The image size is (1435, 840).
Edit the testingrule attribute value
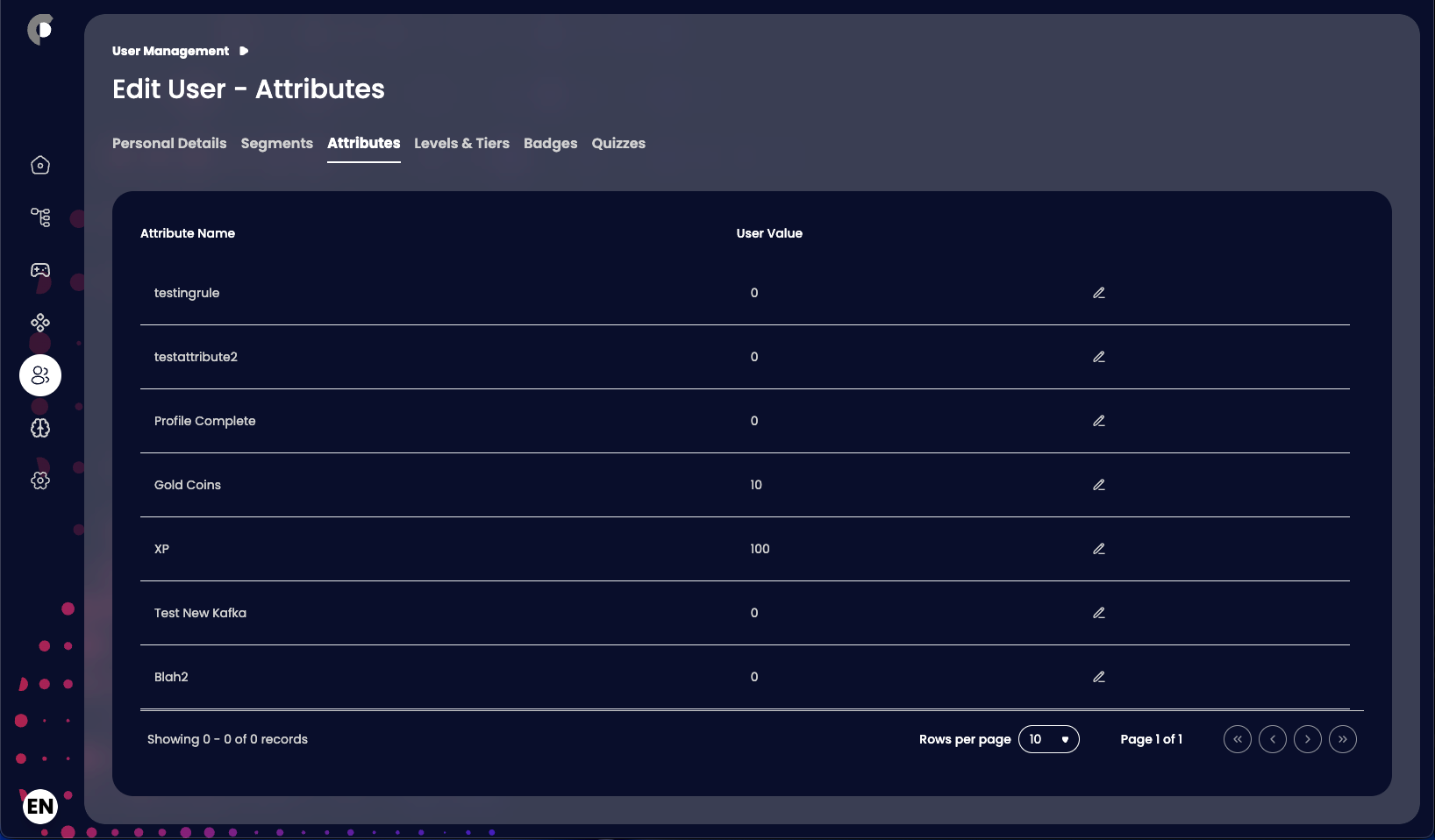point(1098,294)
